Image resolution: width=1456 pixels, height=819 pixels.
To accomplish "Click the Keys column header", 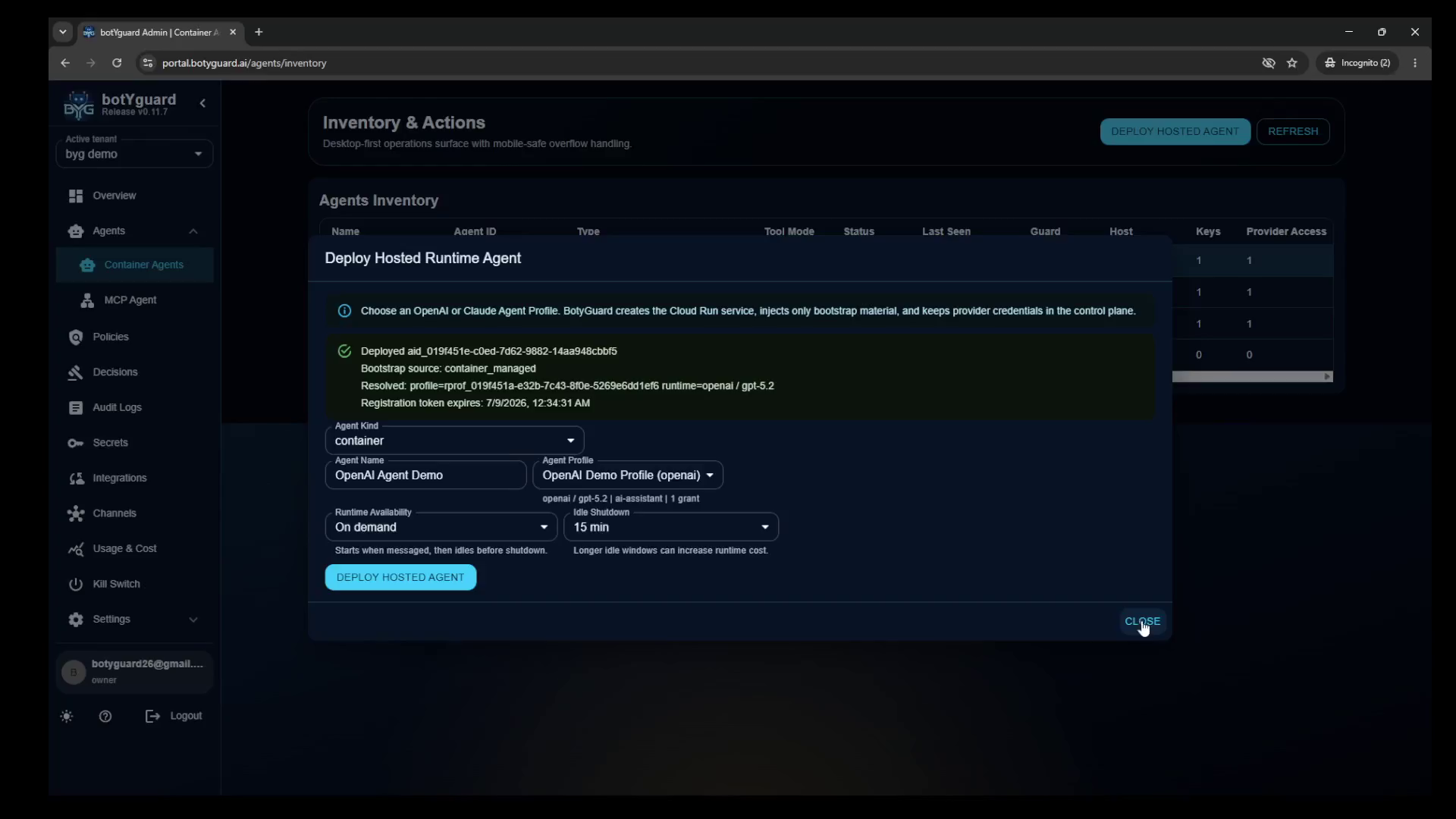I will pos(1208,232).
